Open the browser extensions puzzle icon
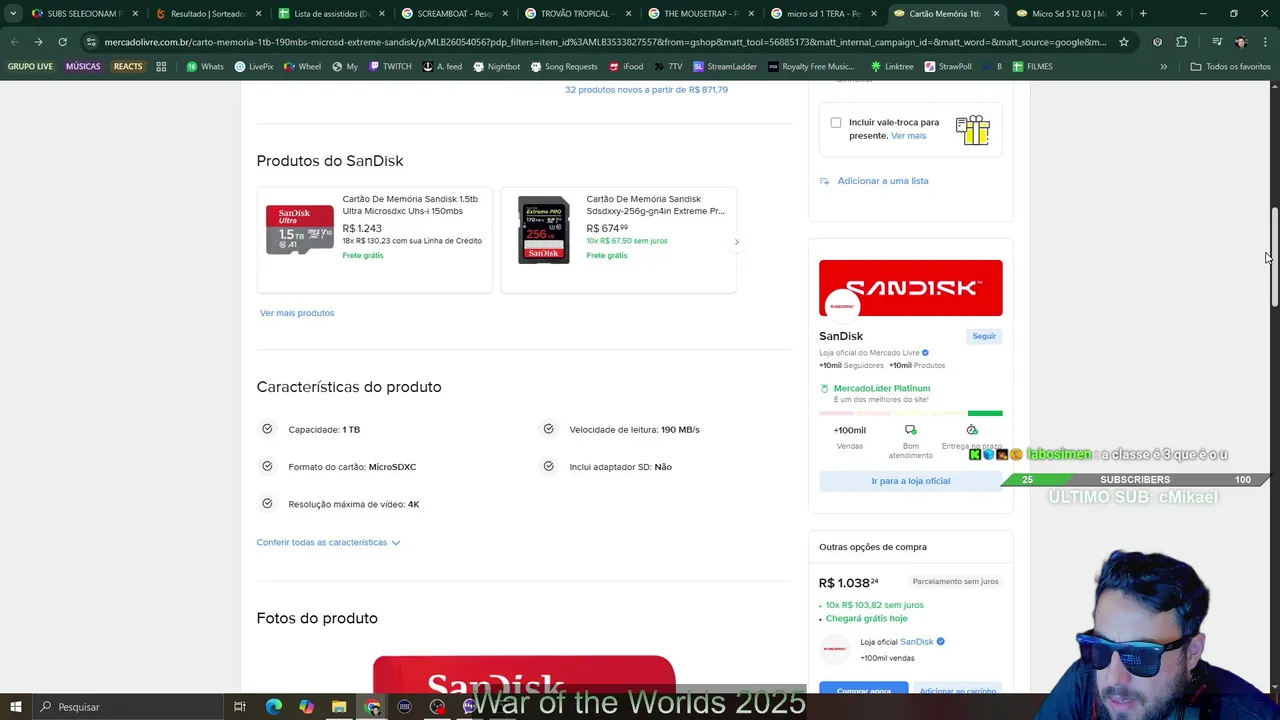 [x=1182, y=42]
